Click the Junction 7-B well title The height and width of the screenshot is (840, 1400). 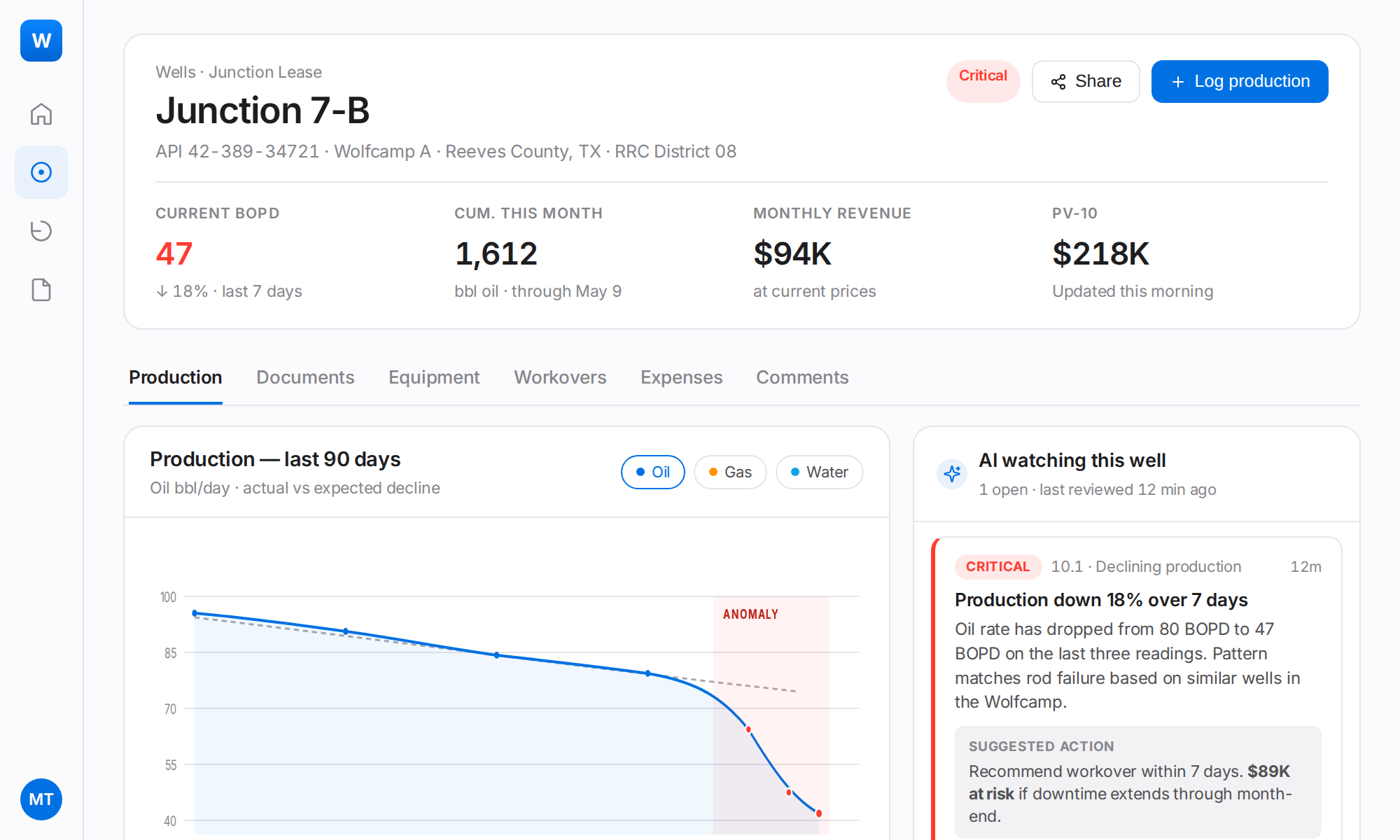click(x=262, y=111)
